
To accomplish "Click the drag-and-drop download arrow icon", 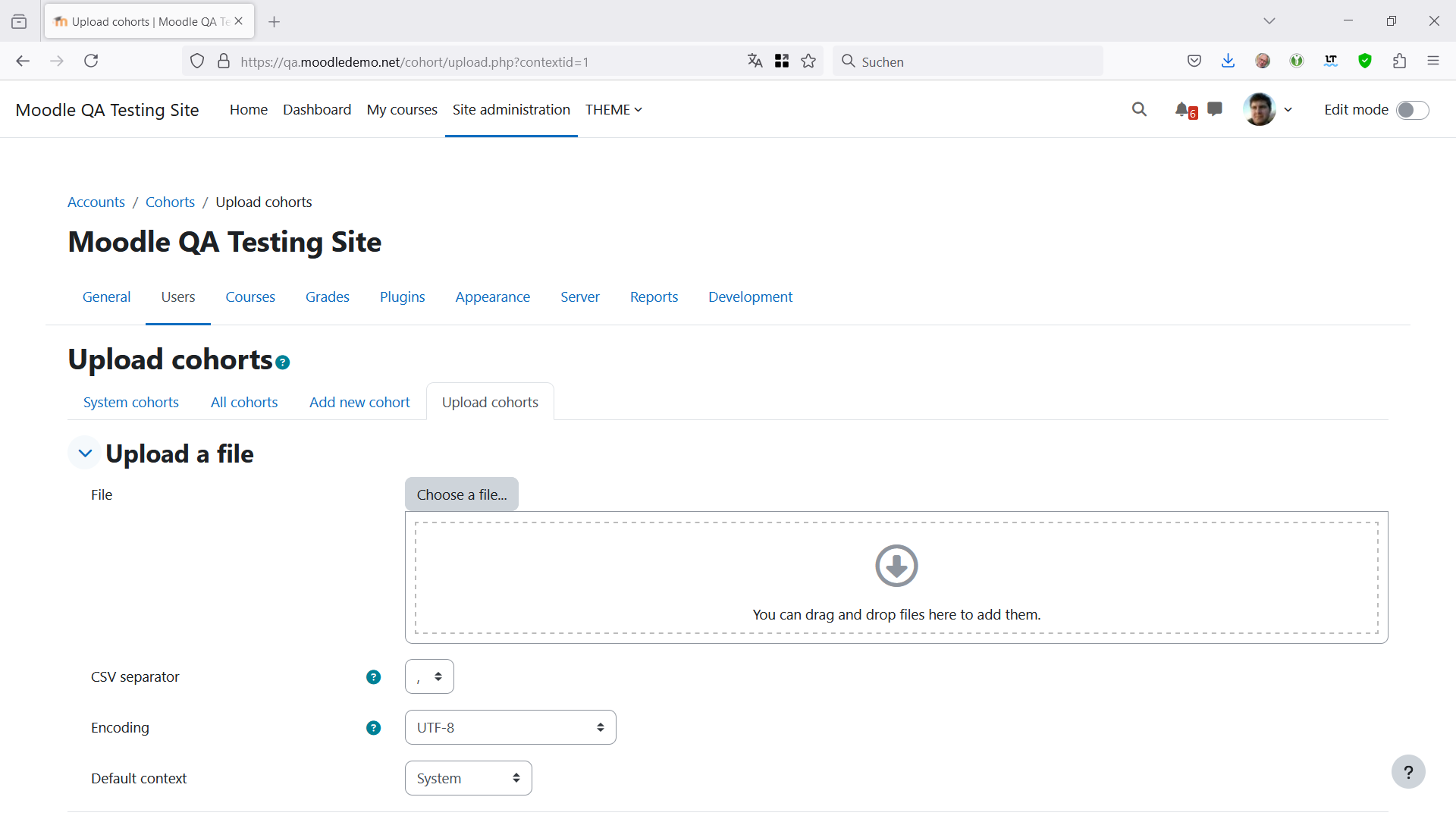I will pyautogui.click(x=896, y=566).
